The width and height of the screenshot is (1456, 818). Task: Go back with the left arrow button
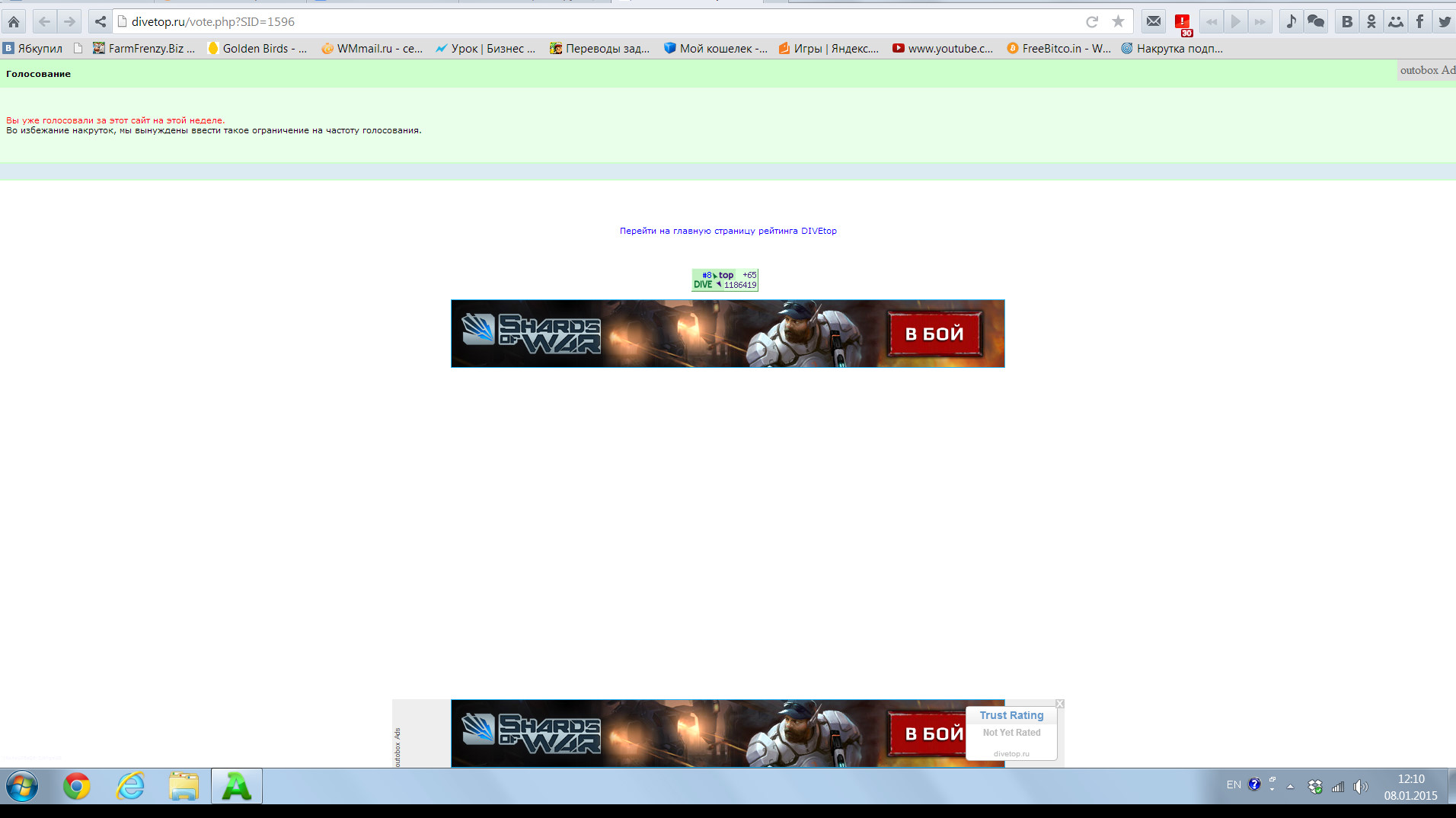tap(44, 22)
